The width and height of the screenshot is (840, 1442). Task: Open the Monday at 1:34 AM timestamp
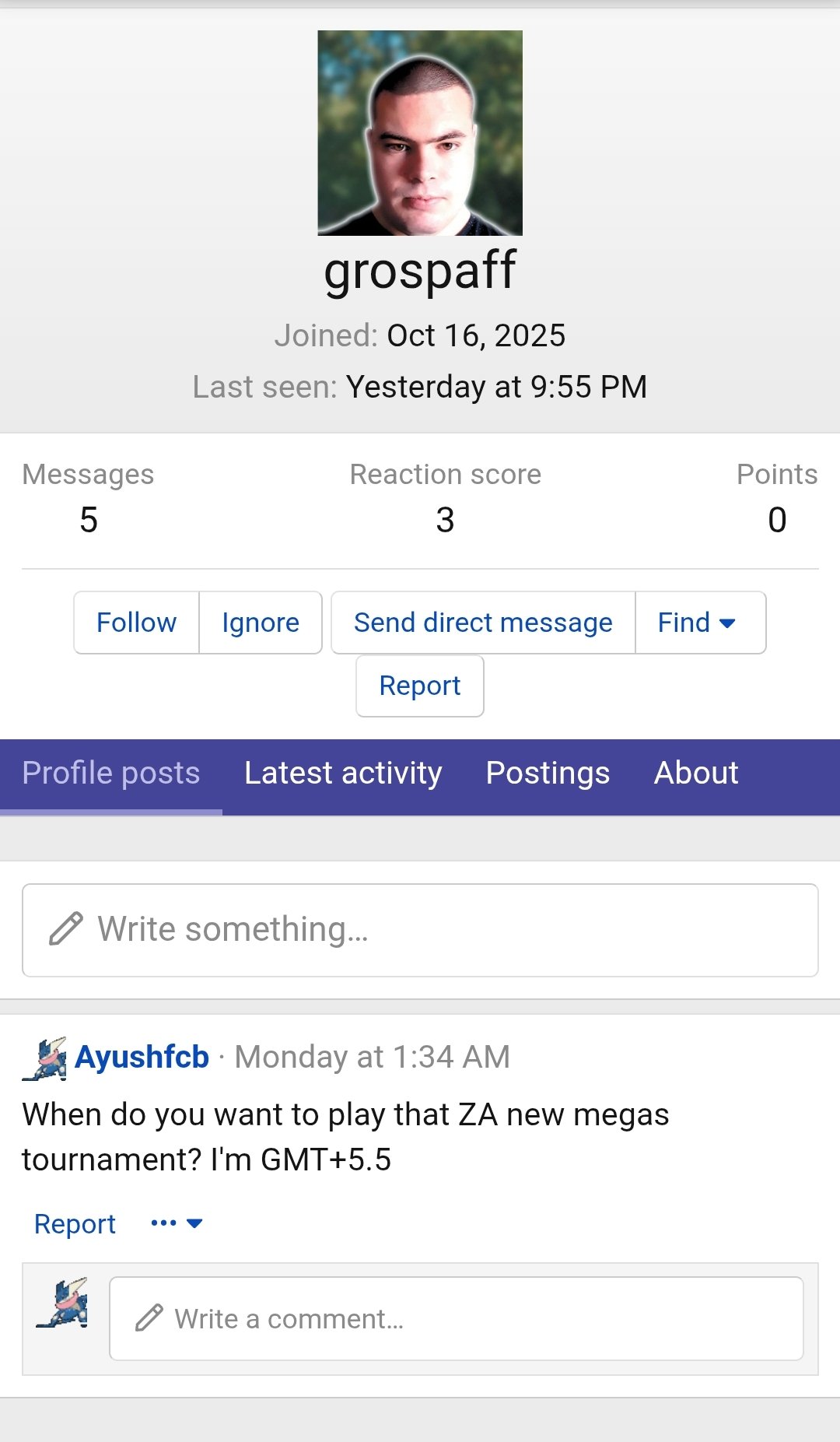pyautogui.click(x=373, y=1058)
